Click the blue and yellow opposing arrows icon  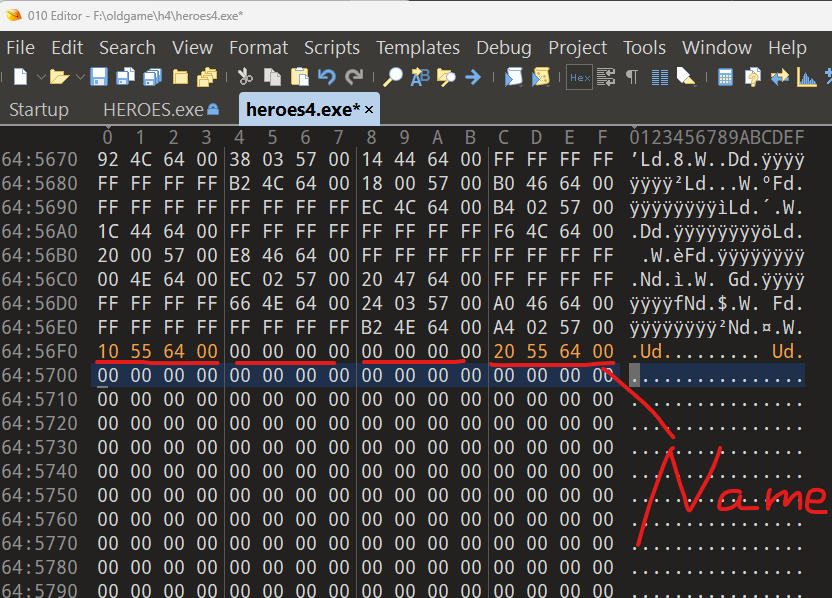click(779, 77)
